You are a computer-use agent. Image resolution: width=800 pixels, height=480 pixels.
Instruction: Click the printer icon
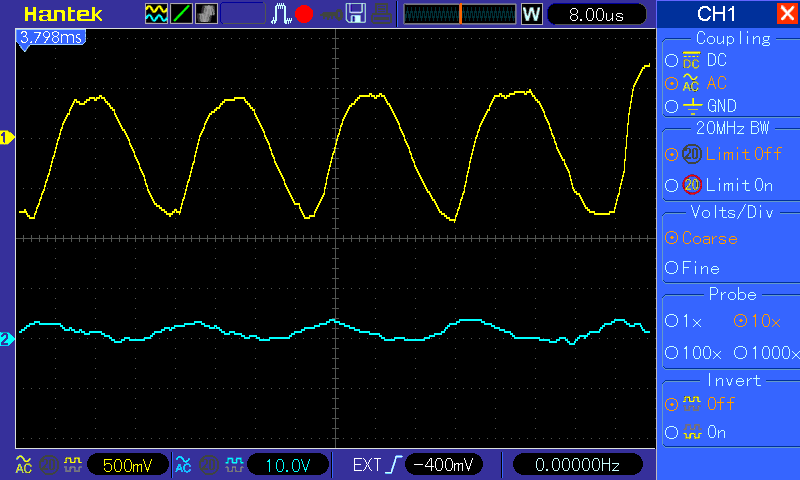point(381,14)
